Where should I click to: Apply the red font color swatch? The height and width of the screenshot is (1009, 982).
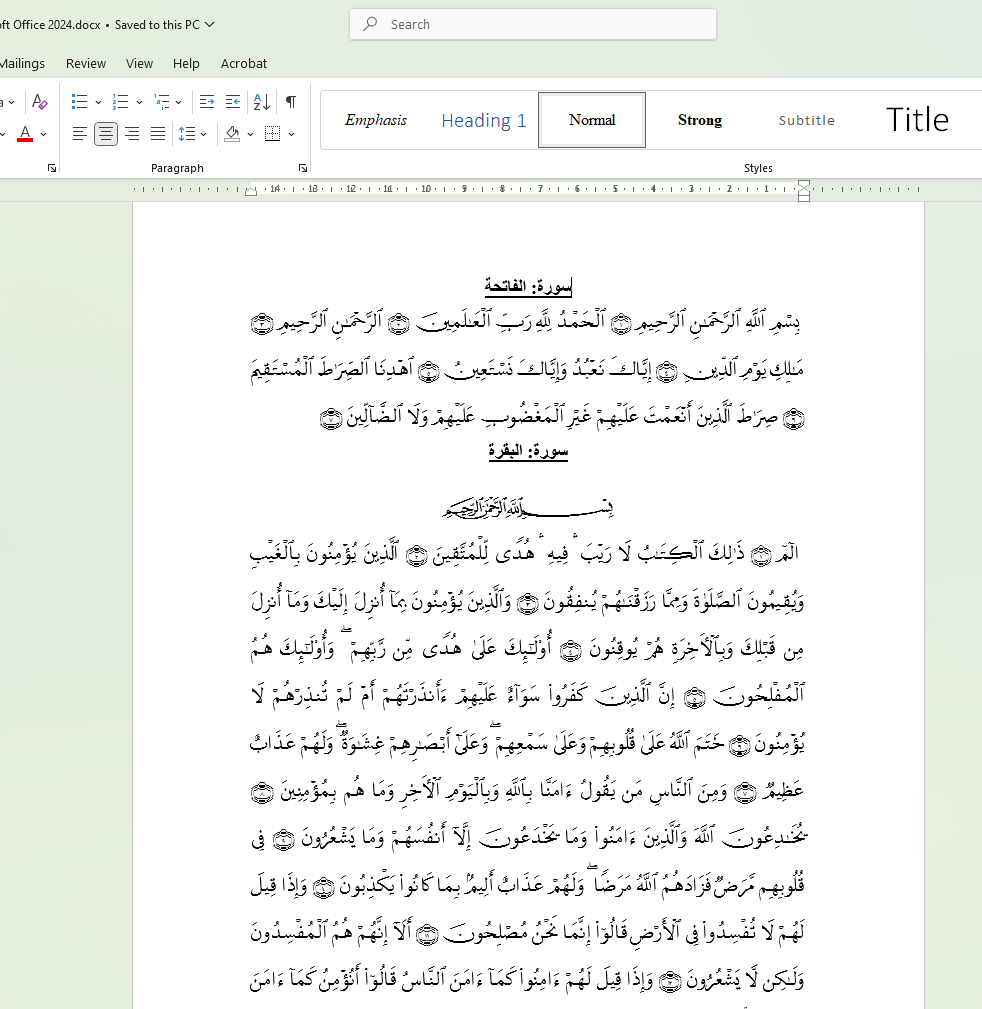[x=25, y=134]
